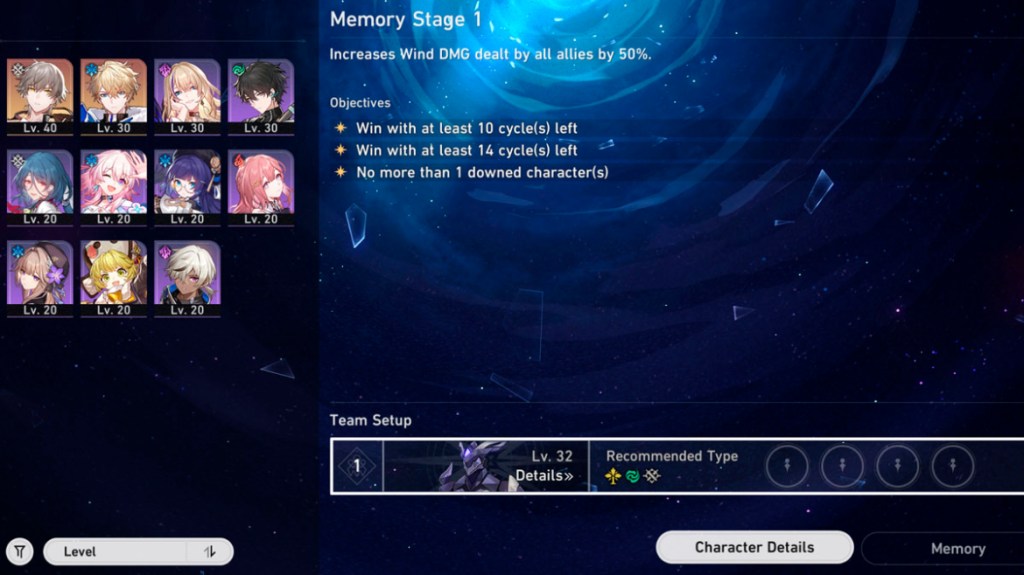The image size is (1024, 575).
Task: Toggle the sort order arrows icon
Action: pos(210,552)
